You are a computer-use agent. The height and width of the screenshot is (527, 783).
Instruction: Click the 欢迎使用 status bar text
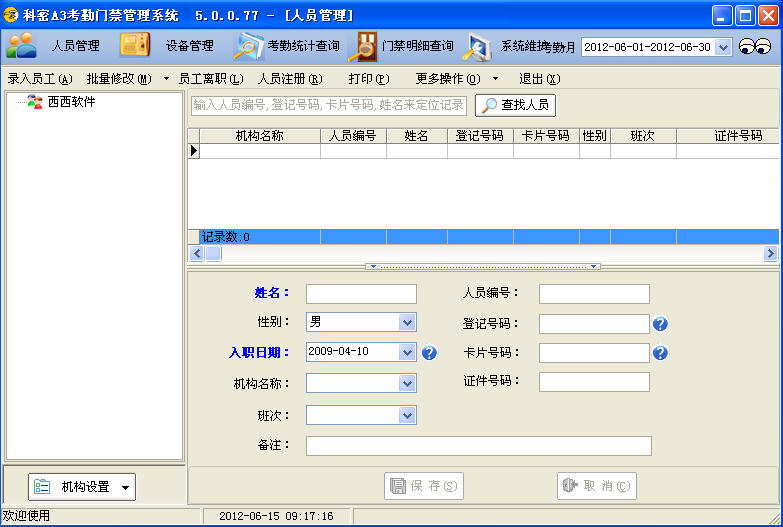point(26,516)
